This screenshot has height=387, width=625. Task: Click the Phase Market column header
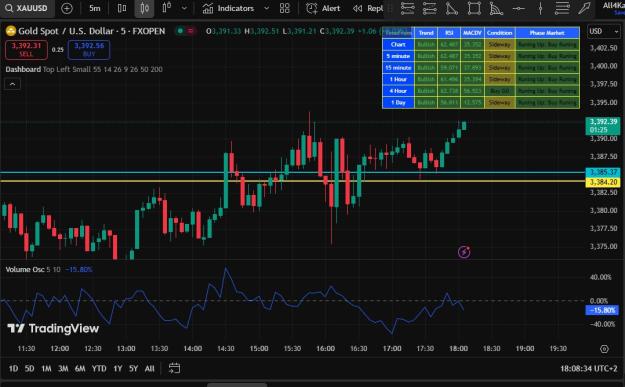point(547,33)
